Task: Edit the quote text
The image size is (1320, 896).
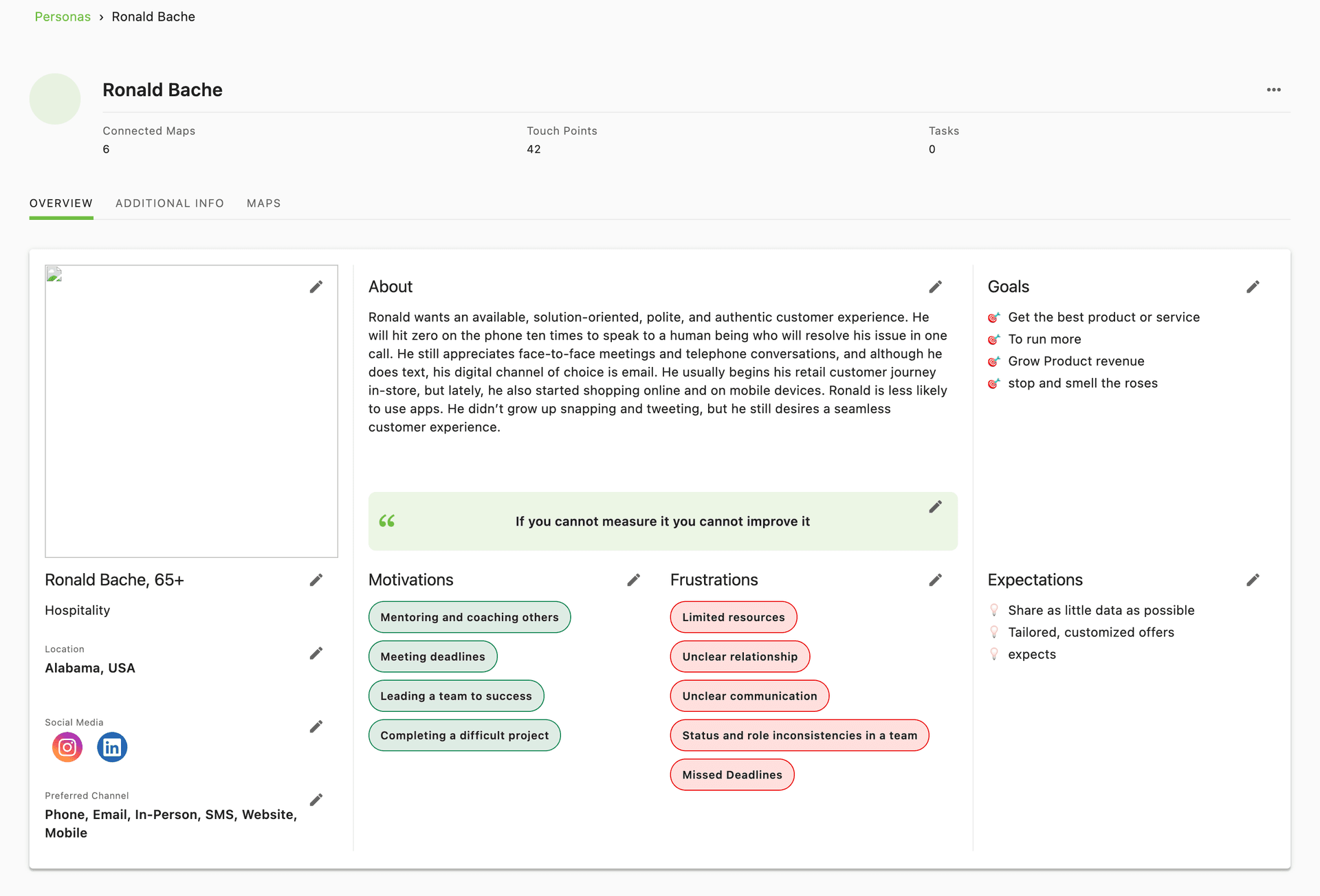Action: (935, 506)
